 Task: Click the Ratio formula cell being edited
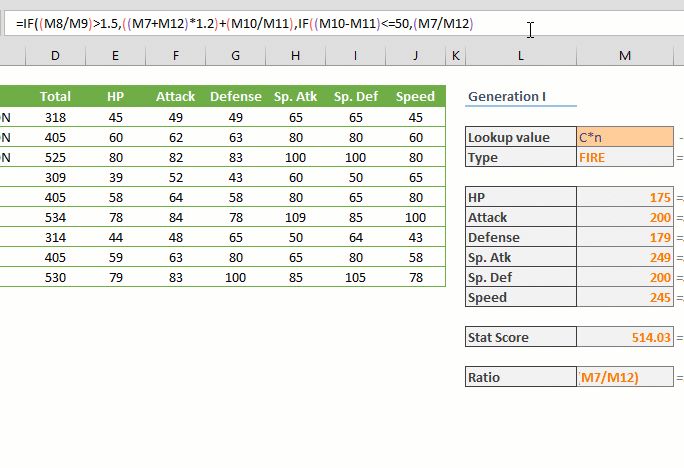(625, 377)
